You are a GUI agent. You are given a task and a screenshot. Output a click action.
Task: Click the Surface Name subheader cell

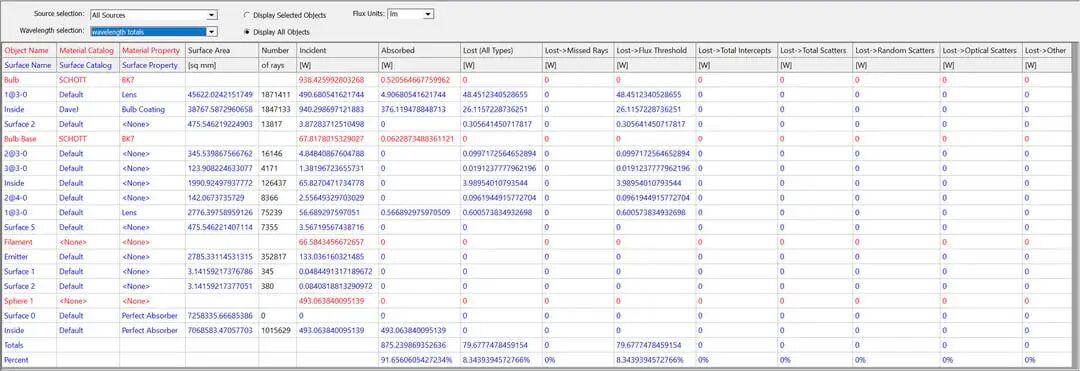point(28,65)
